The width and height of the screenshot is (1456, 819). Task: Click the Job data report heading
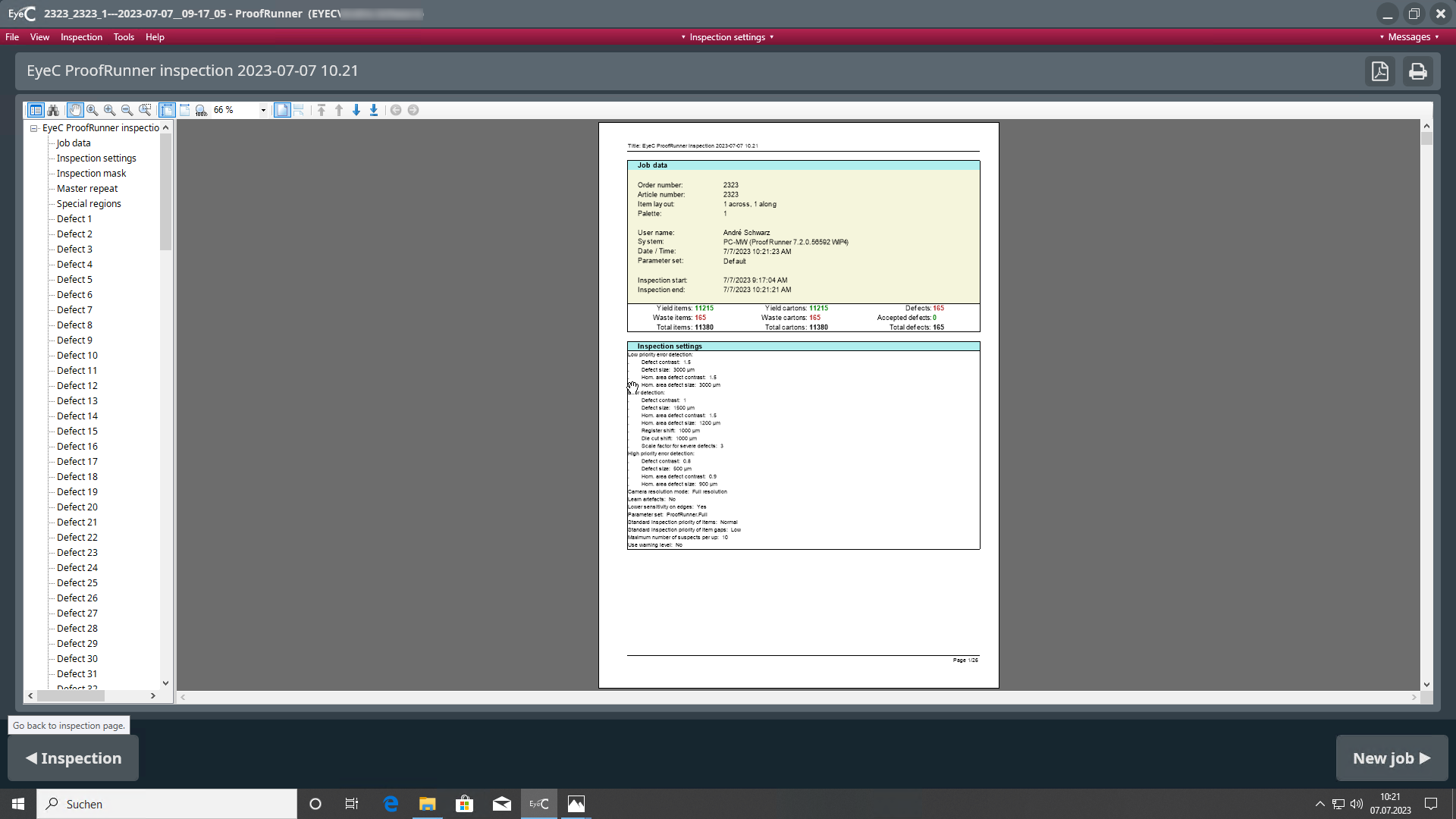pos(652,165)
